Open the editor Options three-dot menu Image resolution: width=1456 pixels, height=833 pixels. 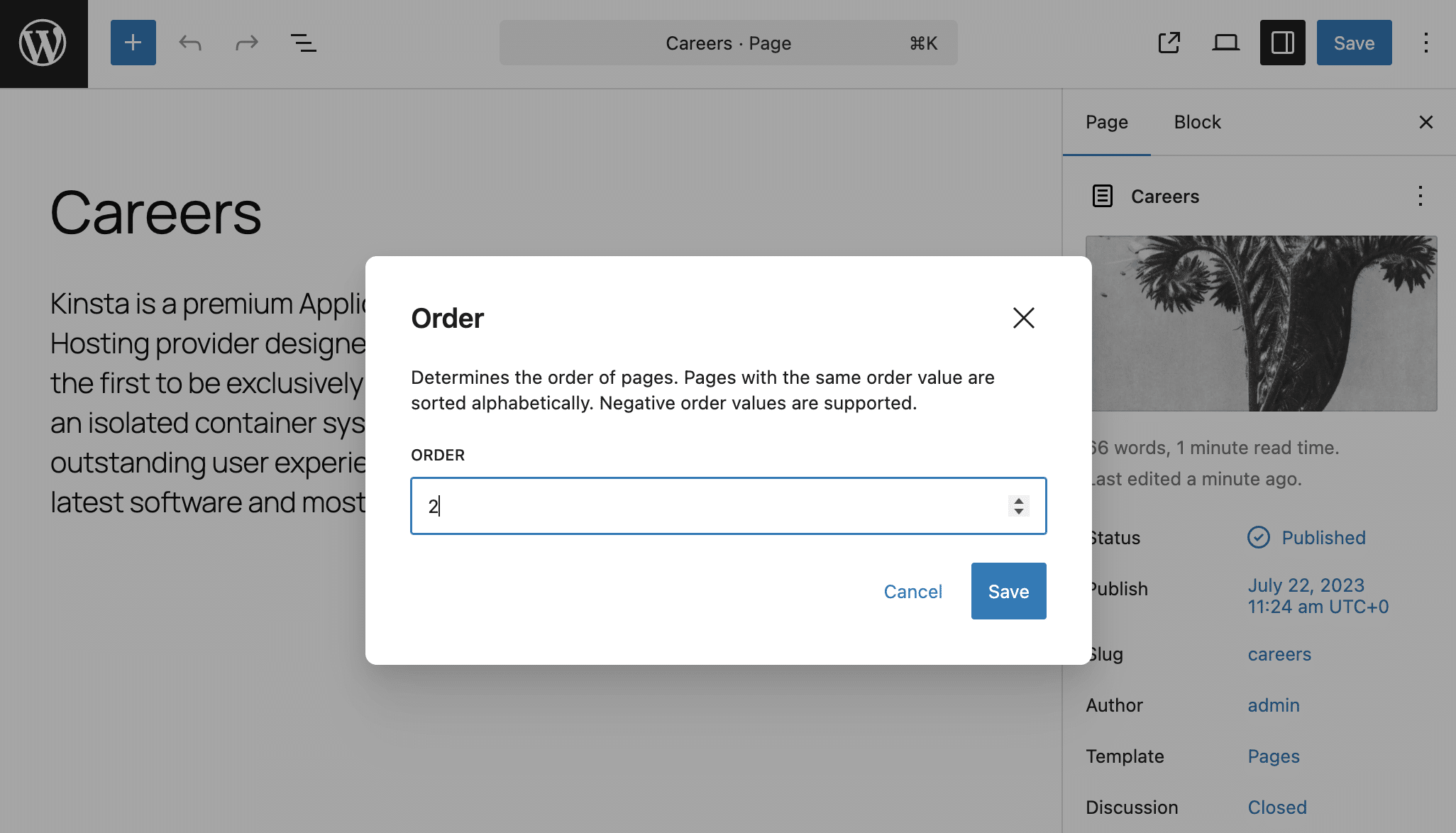(1426, 43)
